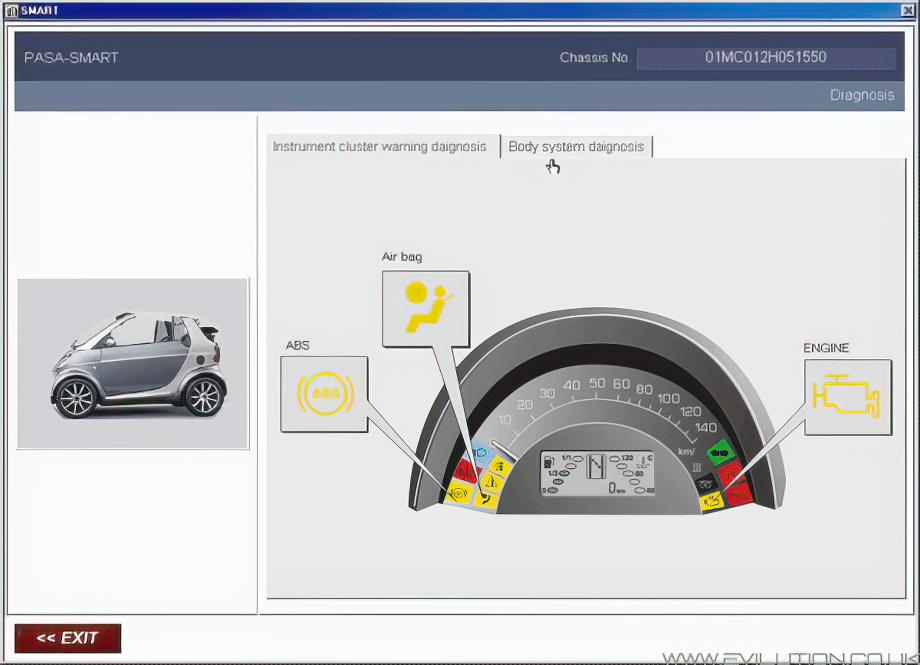Click the blue high-beam light on the cluster

coord(481,453)
